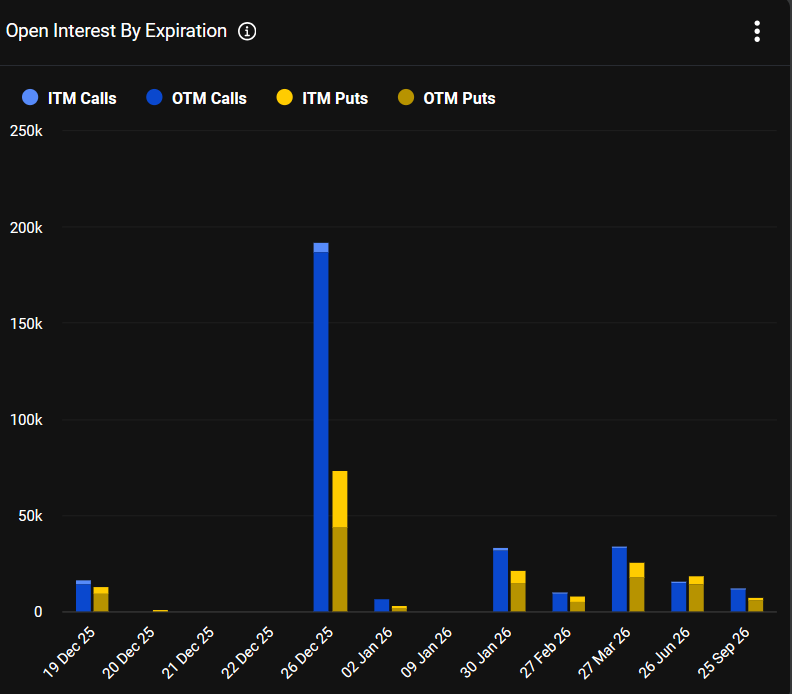Click the info icon beside the chart title
Image resolution: width=792 pixels, height=694 pixels.
coord(247,31)
